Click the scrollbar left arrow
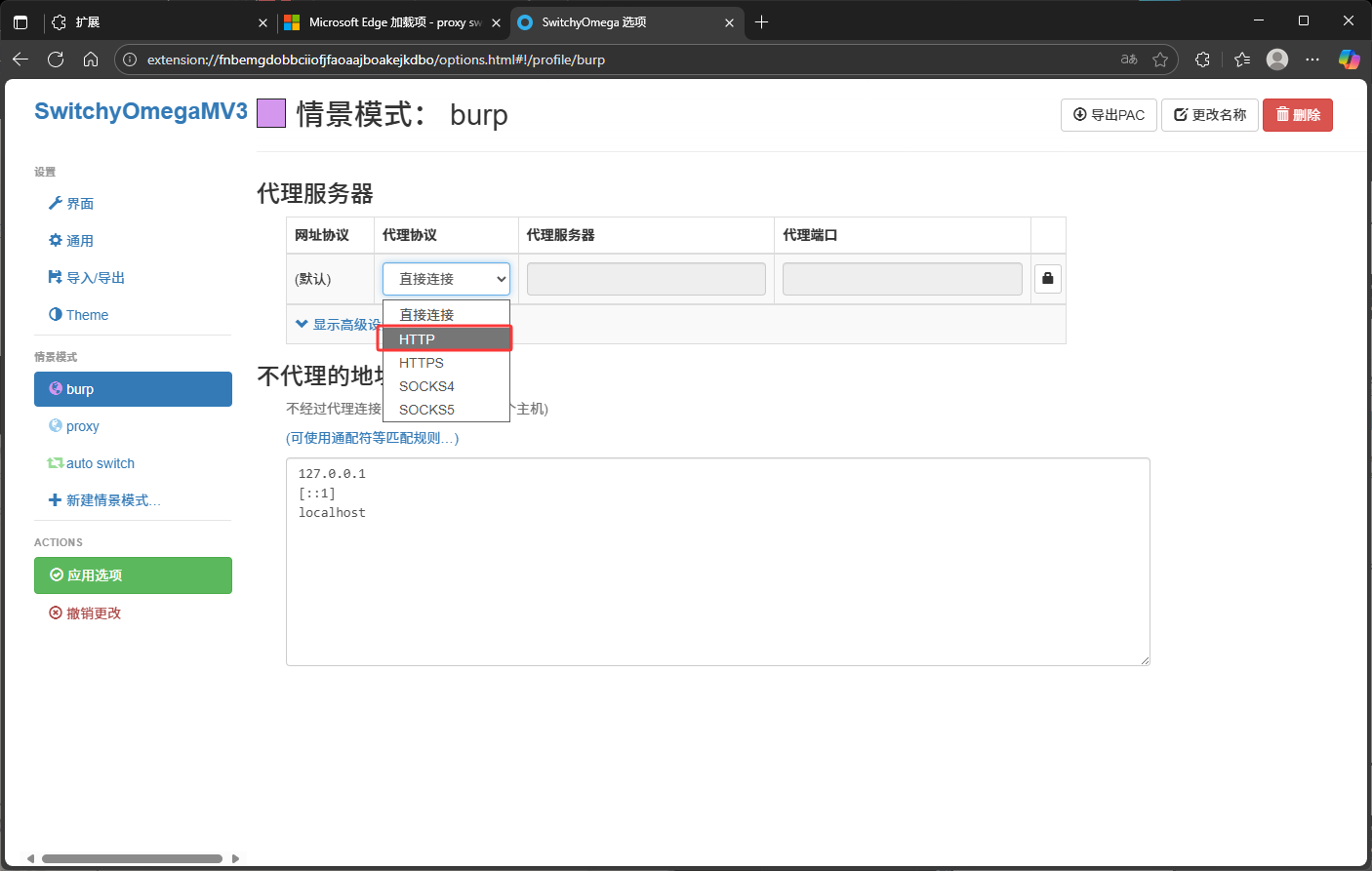 click(30, 859)
